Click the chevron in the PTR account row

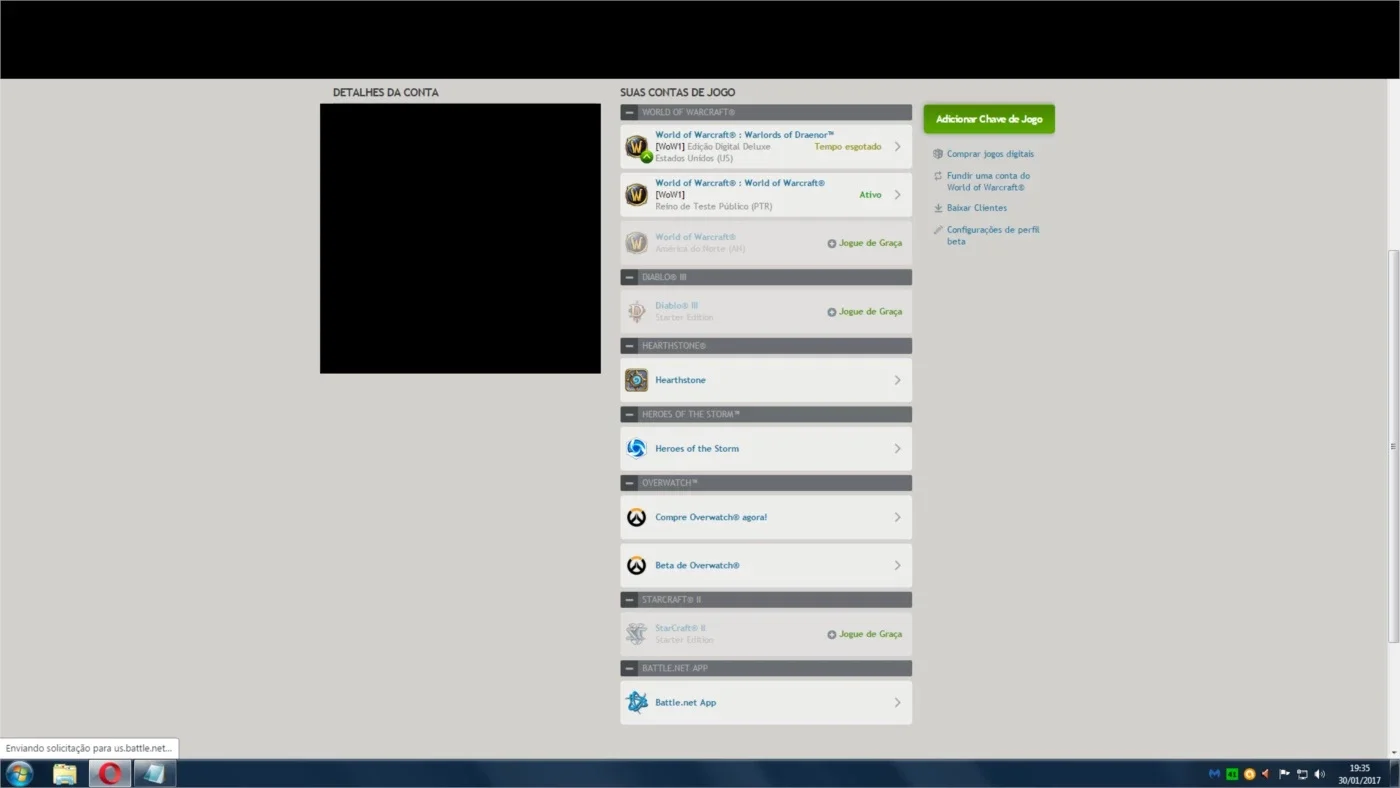point(897,195)
